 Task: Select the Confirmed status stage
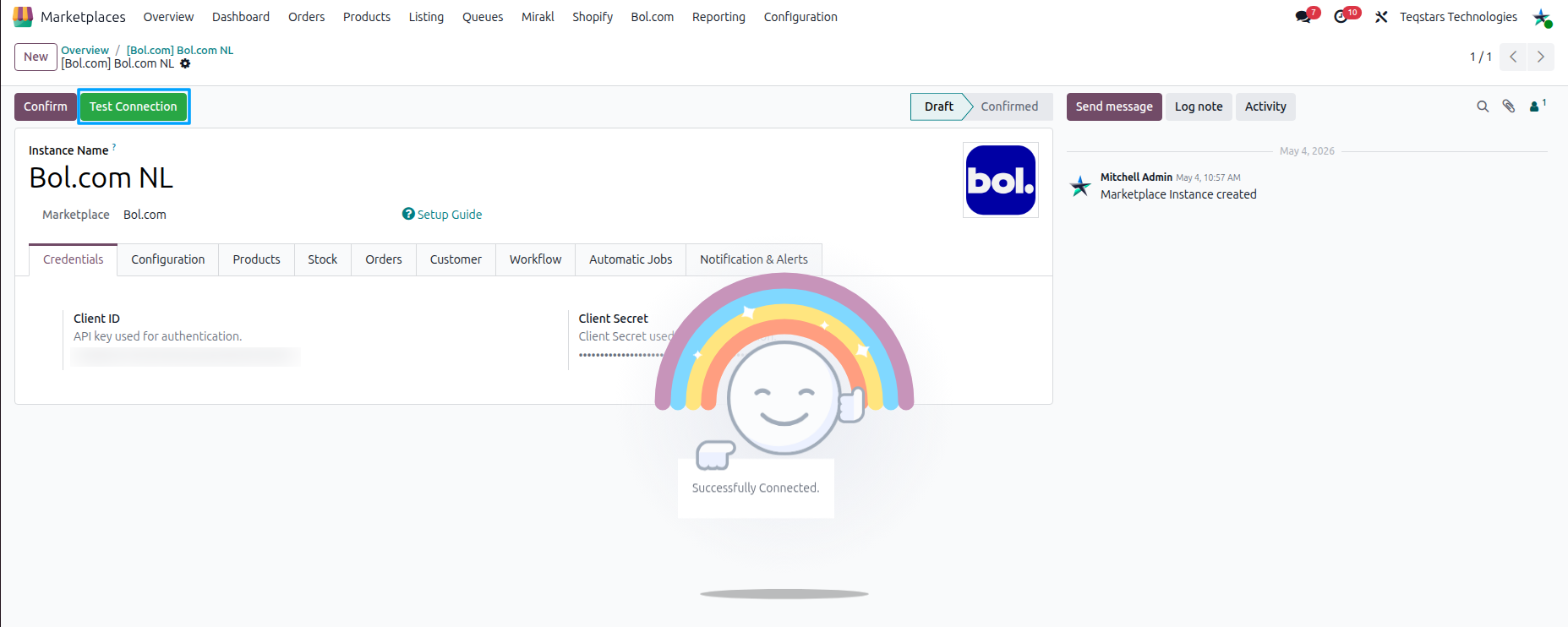click(1009, 106)
